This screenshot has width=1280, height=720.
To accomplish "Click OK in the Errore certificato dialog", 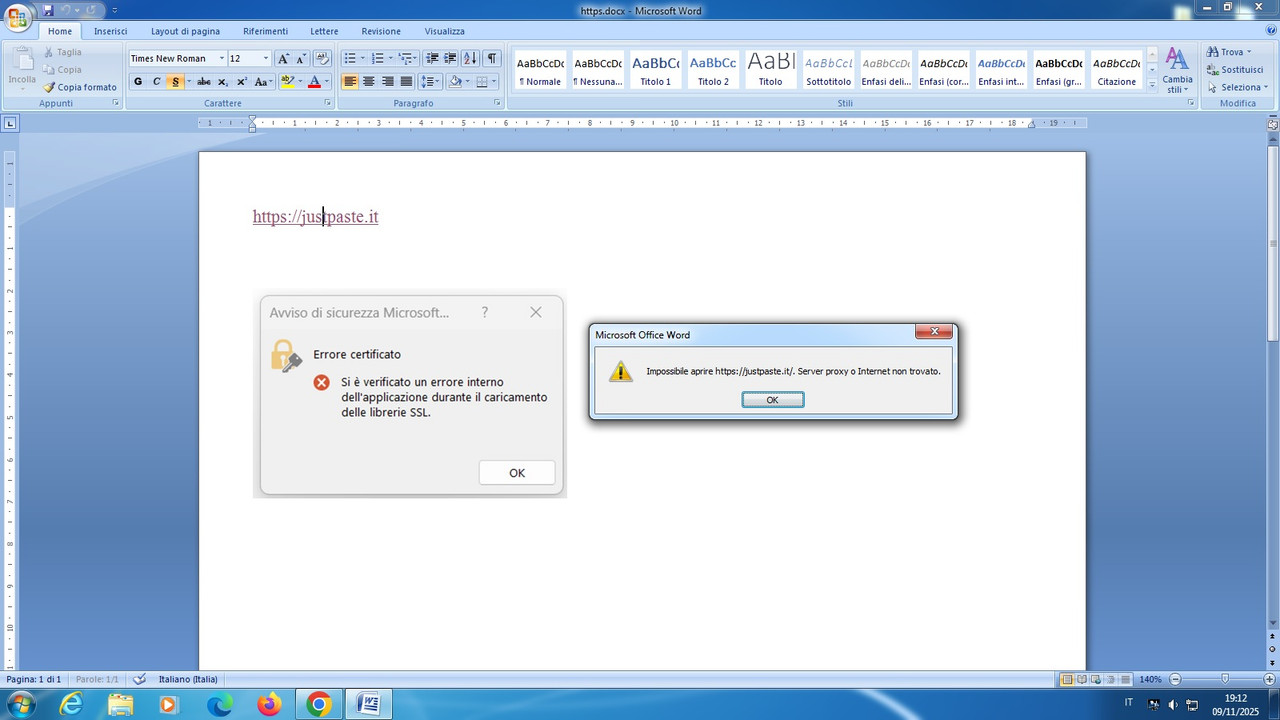I will click(x=517, y=473).
